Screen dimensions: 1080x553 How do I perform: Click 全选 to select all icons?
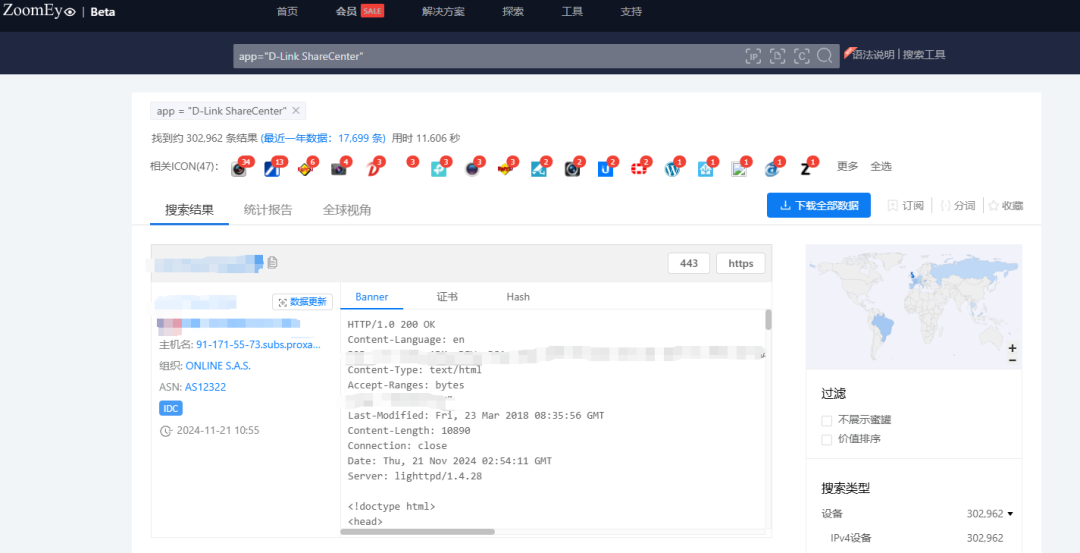click(881, 166)
